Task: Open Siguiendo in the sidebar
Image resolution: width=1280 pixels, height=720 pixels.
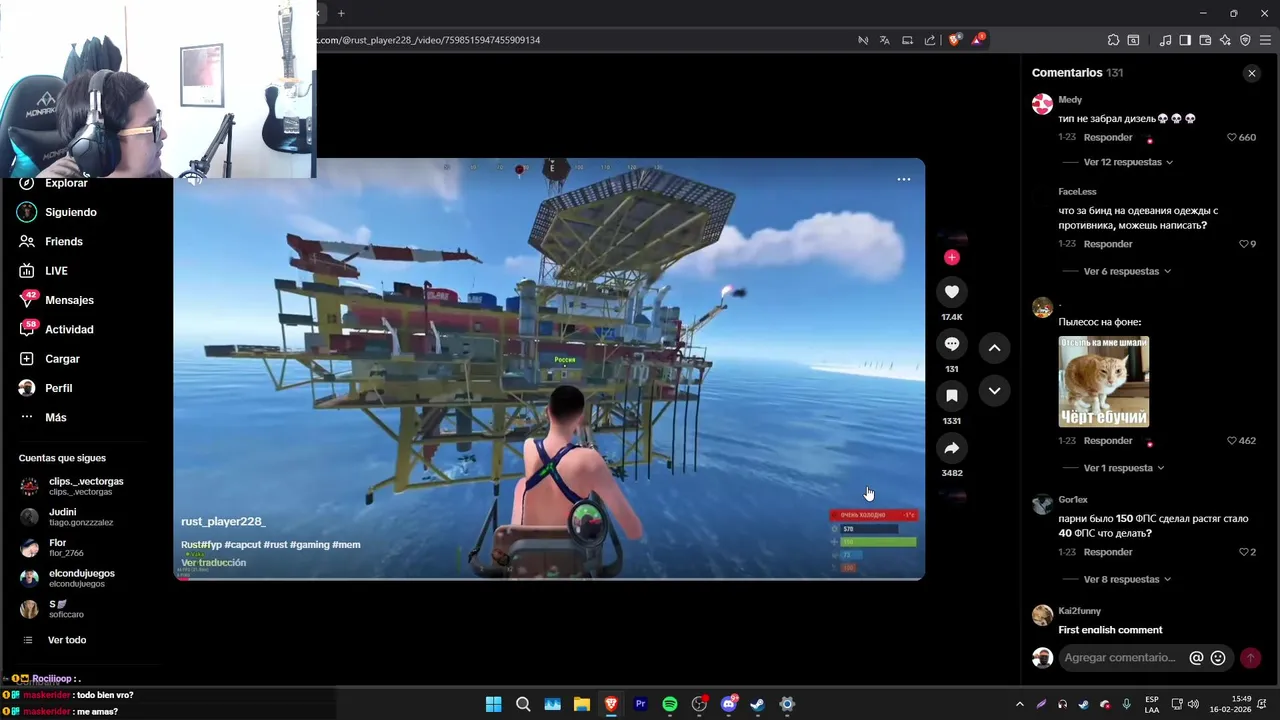Action: pyautogui.click(x=71, y=212)
